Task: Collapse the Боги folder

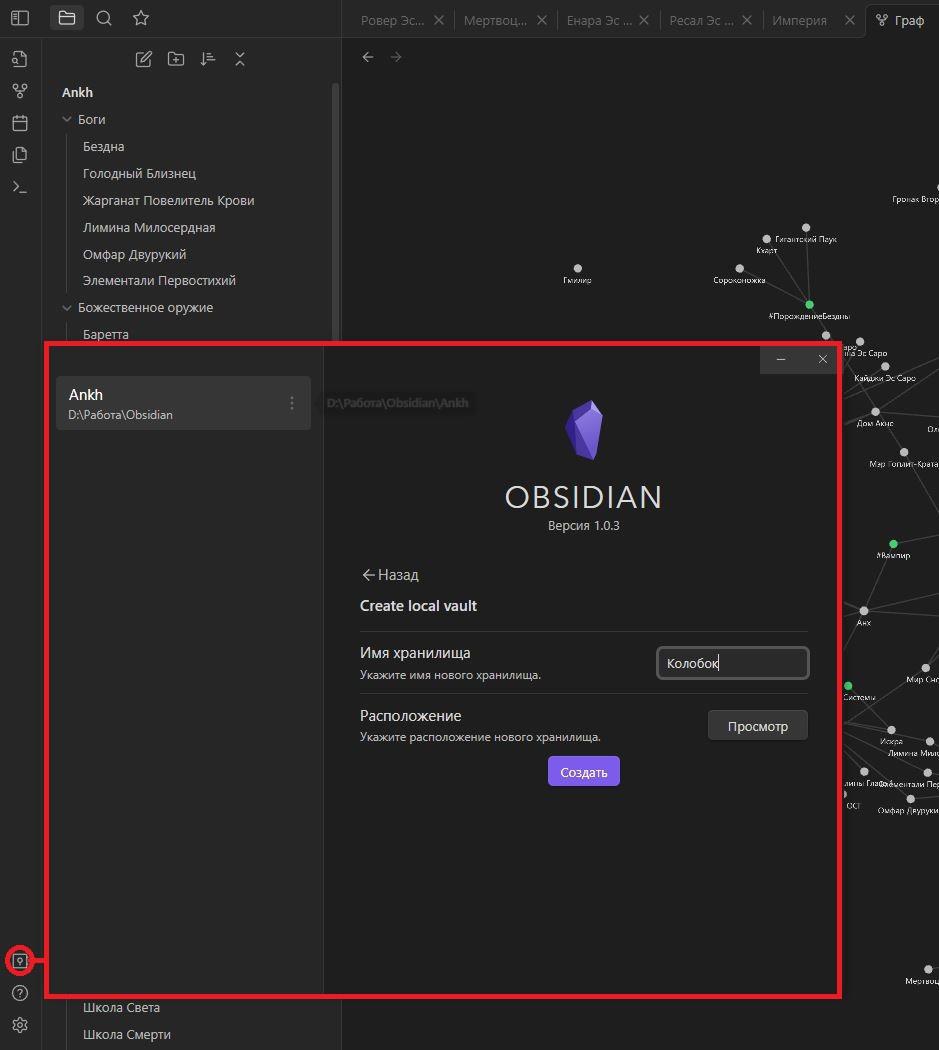Action: pyautogui.click(x=68, y=120)
